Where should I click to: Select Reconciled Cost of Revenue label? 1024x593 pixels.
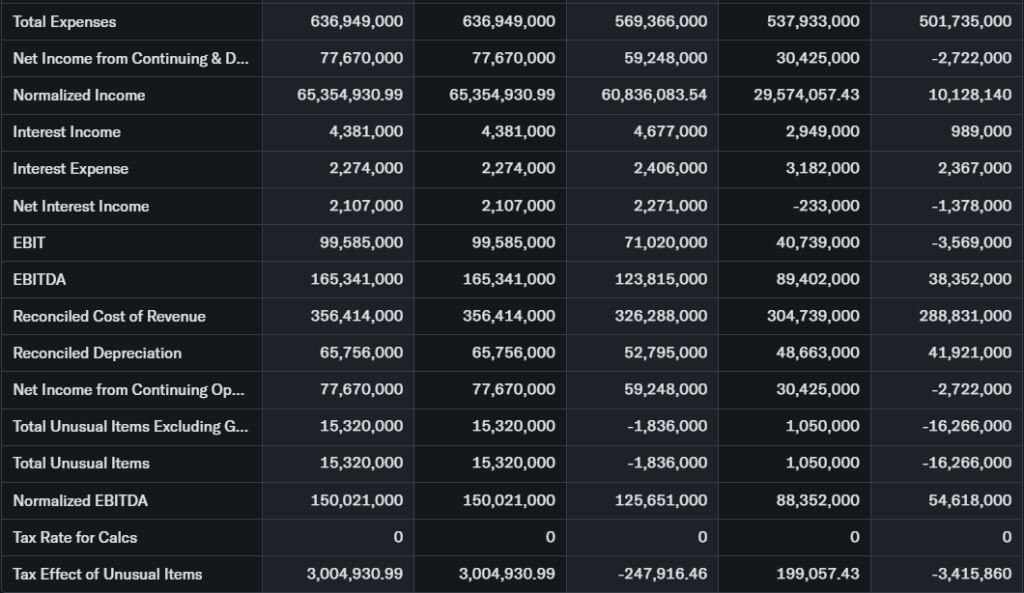tap(109, 316)
